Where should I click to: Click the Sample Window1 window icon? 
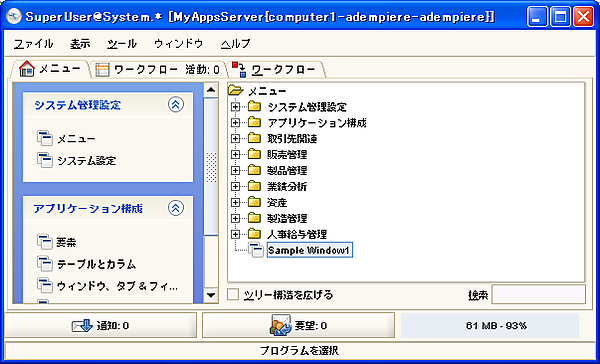click(x=256, y=250)
